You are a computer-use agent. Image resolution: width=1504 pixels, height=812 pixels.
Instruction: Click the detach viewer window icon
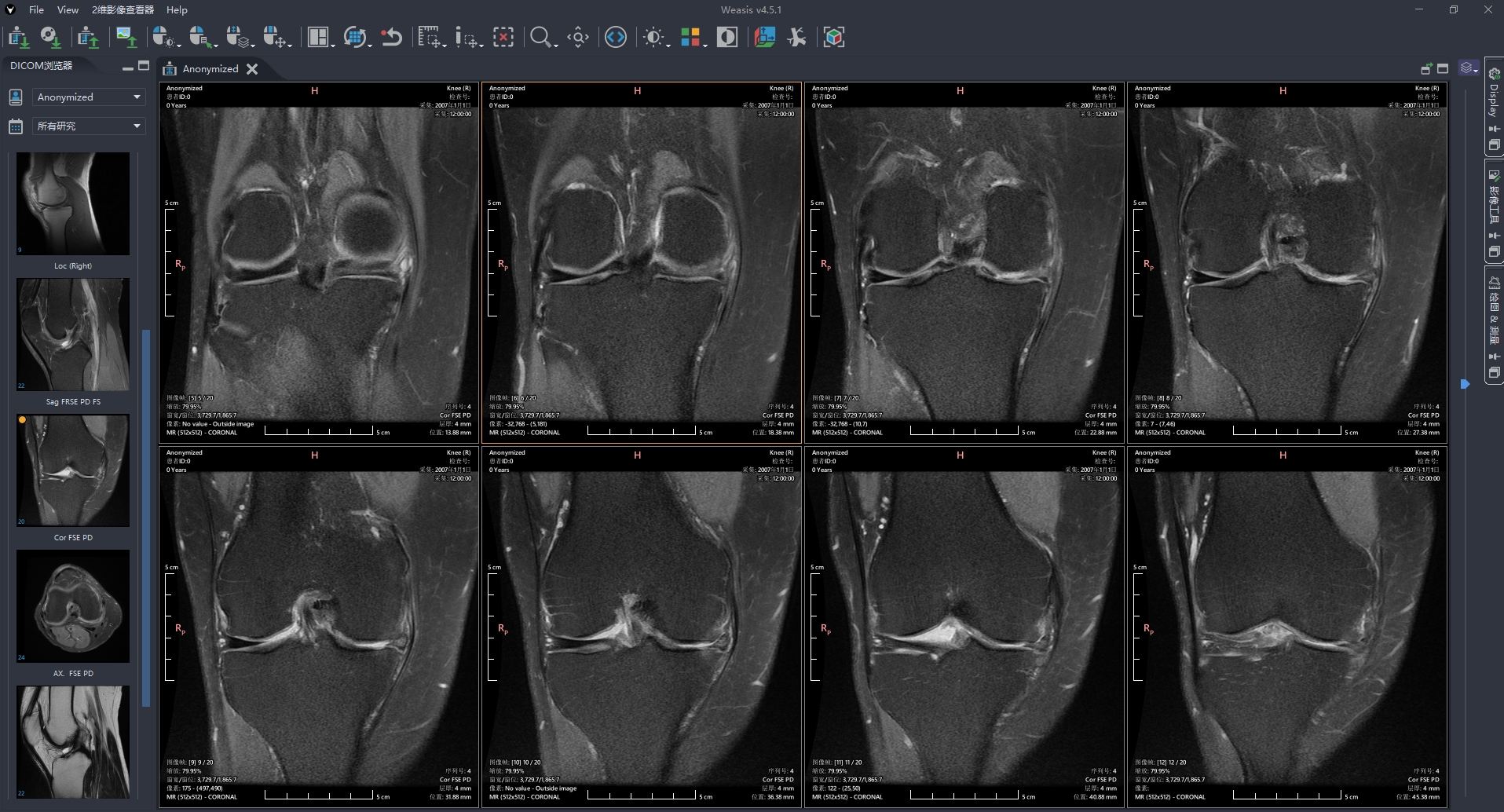click(x=1426, y=69)
